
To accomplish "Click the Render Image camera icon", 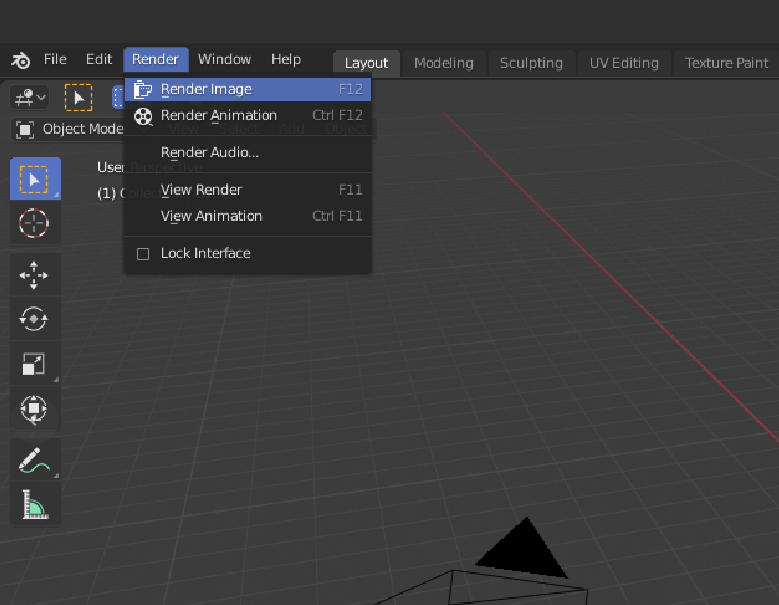I will click(143, 89).
